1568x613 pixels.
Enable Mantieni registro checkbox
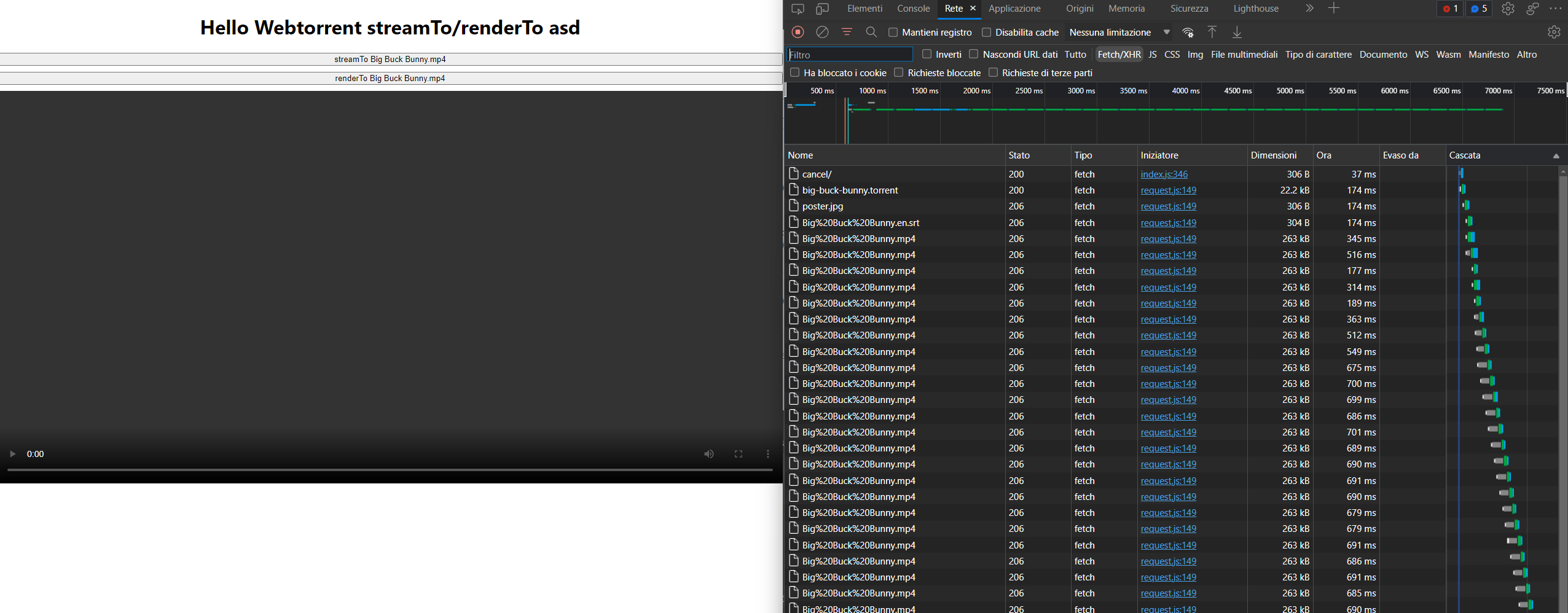[893, 32]
